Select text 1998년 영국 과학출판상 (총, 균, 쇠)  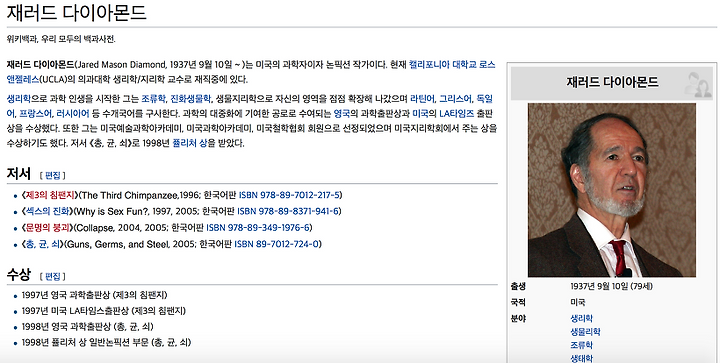click(87, 326)
